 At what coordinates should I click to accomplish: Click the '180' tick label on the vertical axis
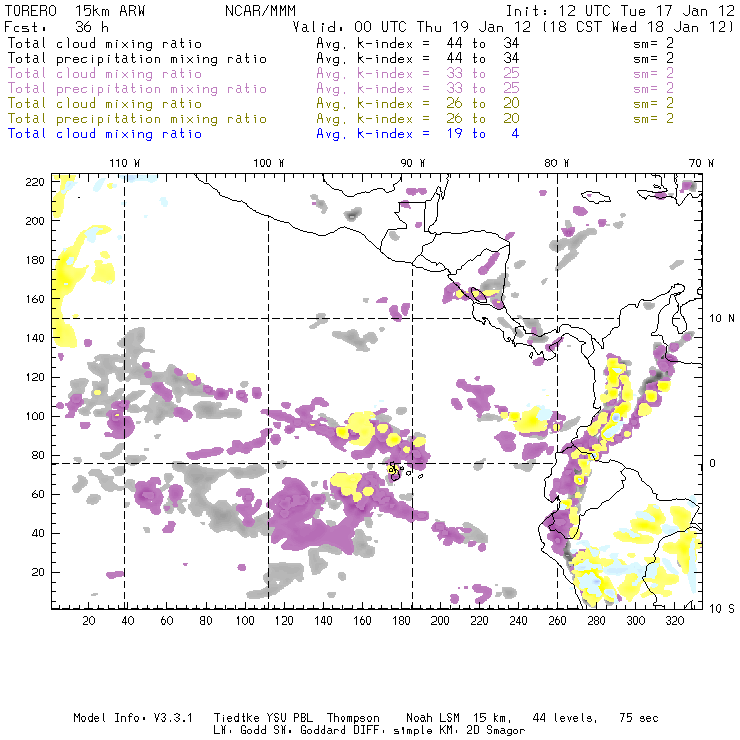pyautogui.click(x=35, y=260)
